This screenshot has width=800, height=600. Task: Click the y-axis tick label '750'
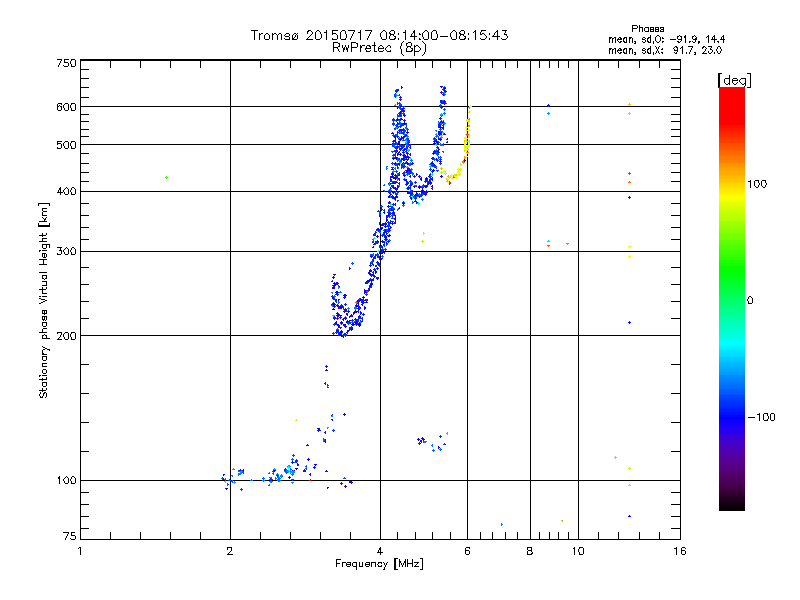pos(66,63)
